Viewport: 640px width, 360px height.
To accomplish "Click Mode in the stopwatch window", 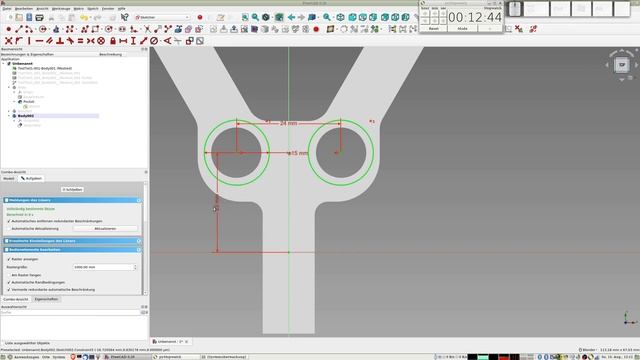I will point(462,29).
